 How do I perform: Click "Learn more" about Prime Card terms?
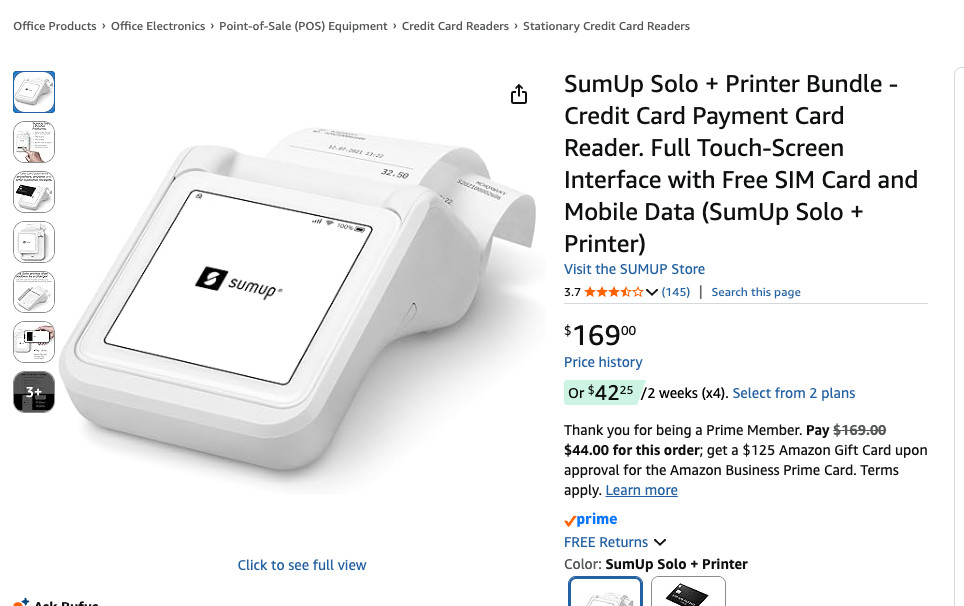pyautogui.click(x=641, y=490)
